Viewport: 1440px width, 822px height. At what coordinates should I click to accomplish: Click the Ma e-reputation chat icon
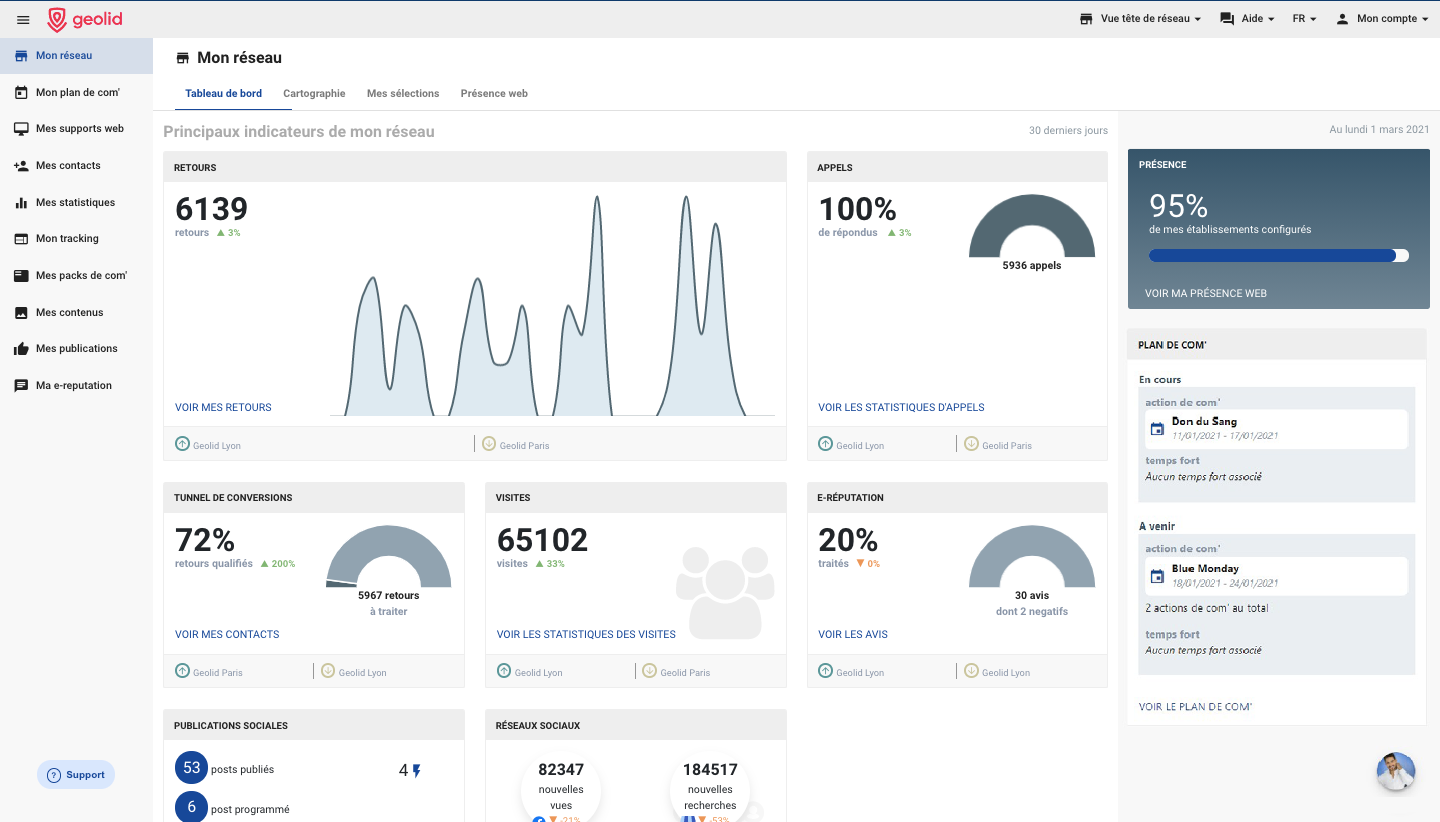pos(21,385)
